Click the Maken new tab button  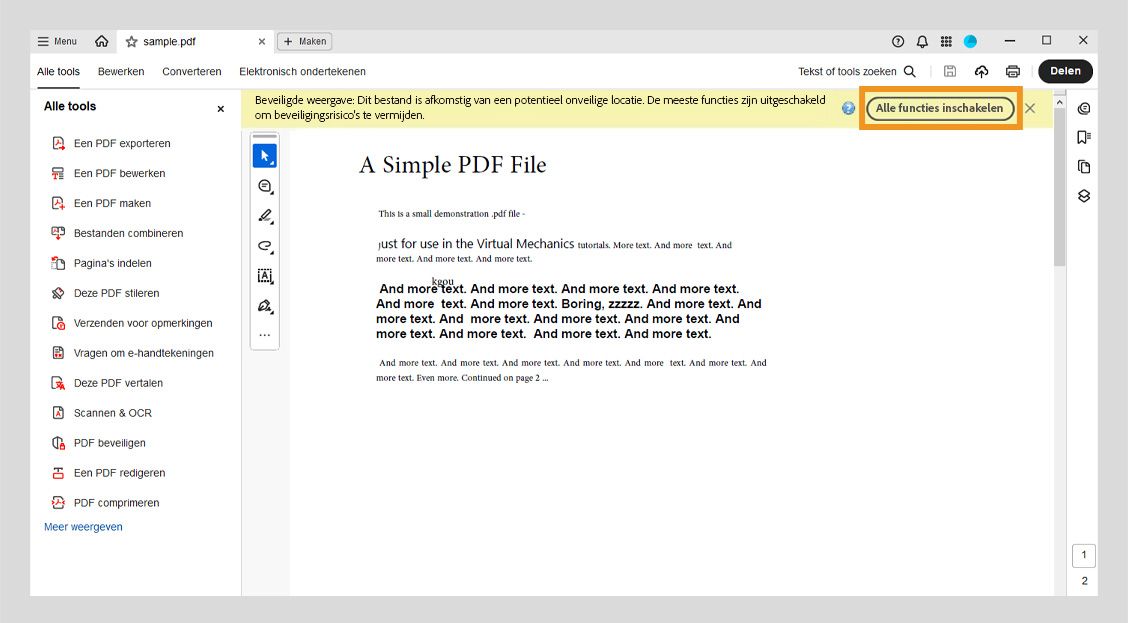pyautogui.click(x=304, y=42)
